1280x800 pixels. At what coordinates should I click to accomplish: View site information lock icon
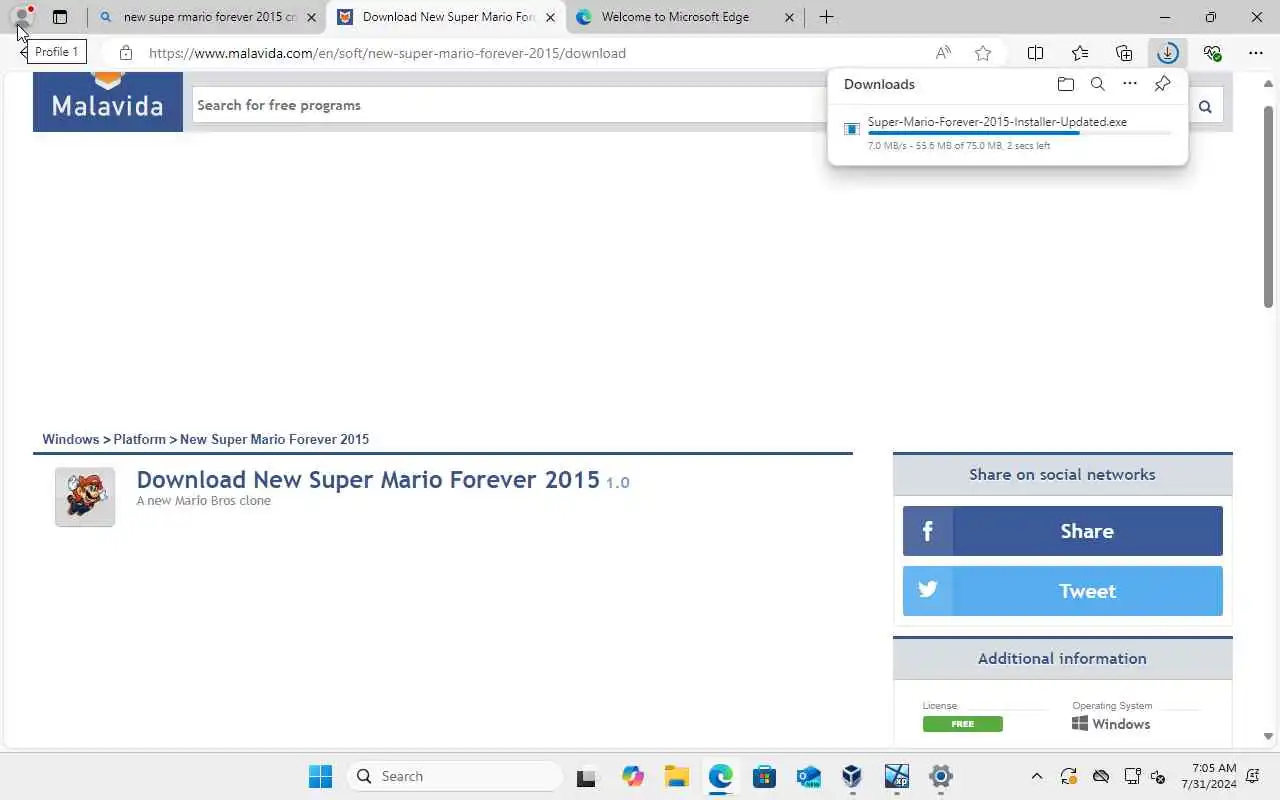pyautogui.click(x=125, y=53)
